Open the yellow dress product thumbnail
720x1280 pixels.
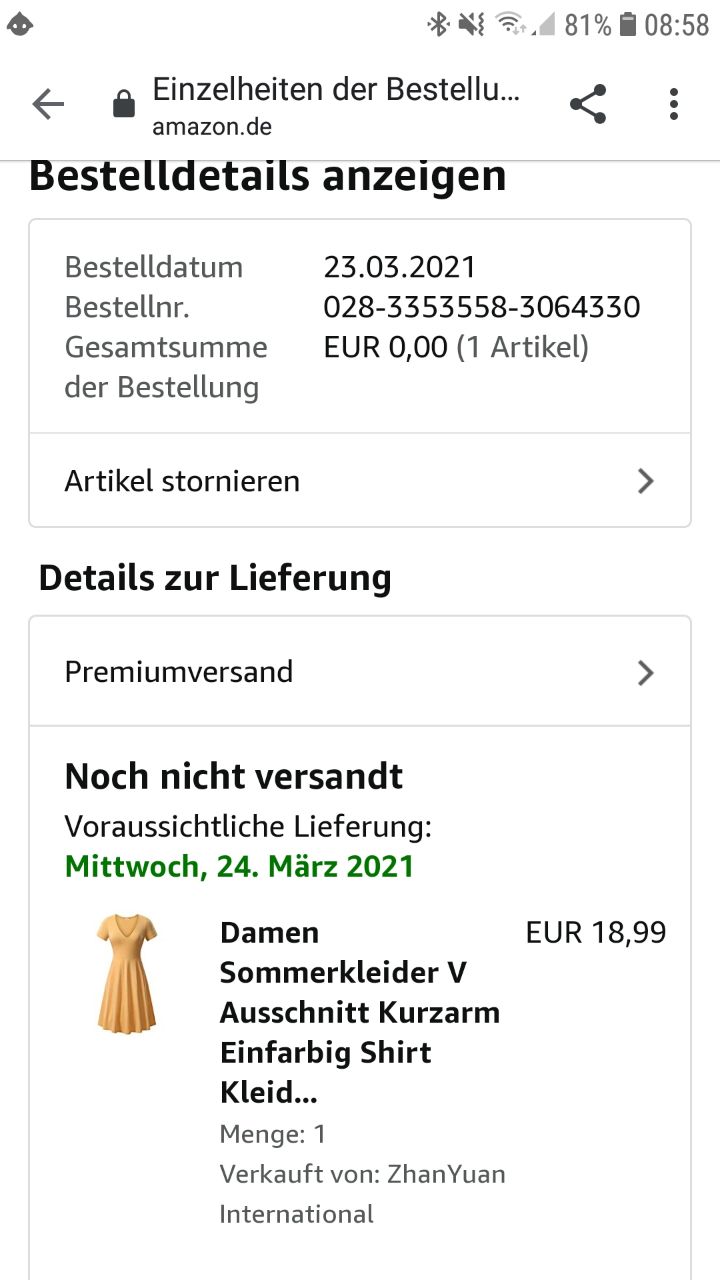click(127, 972)
